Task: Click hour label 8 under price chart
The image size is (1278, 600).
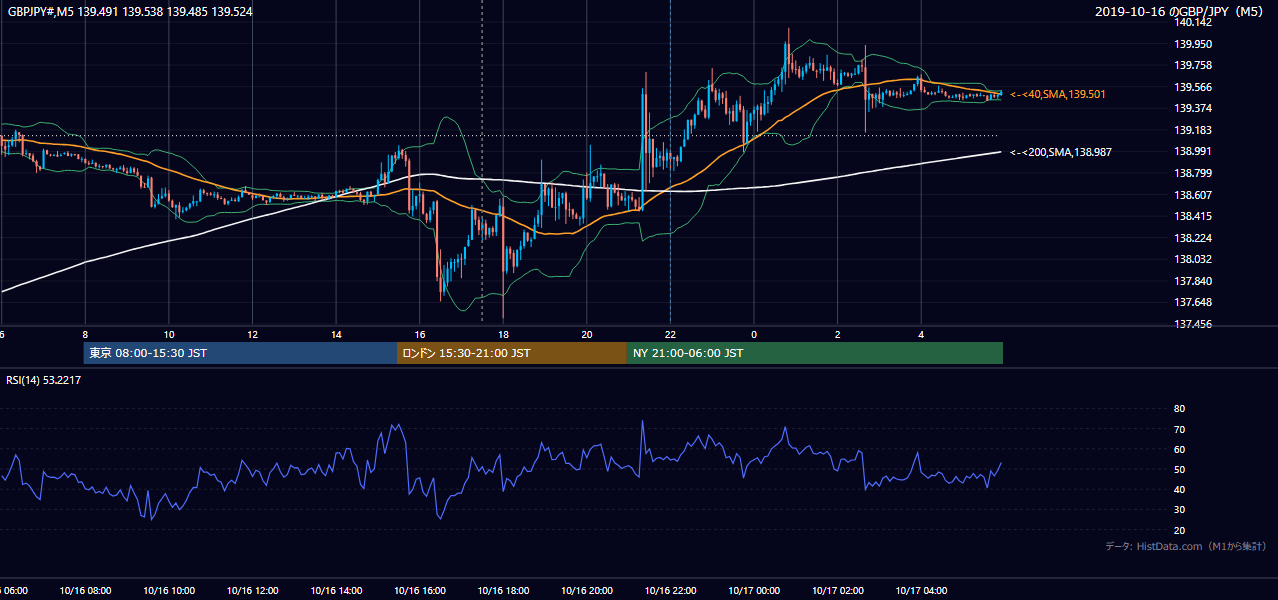Action: (85, 335)
